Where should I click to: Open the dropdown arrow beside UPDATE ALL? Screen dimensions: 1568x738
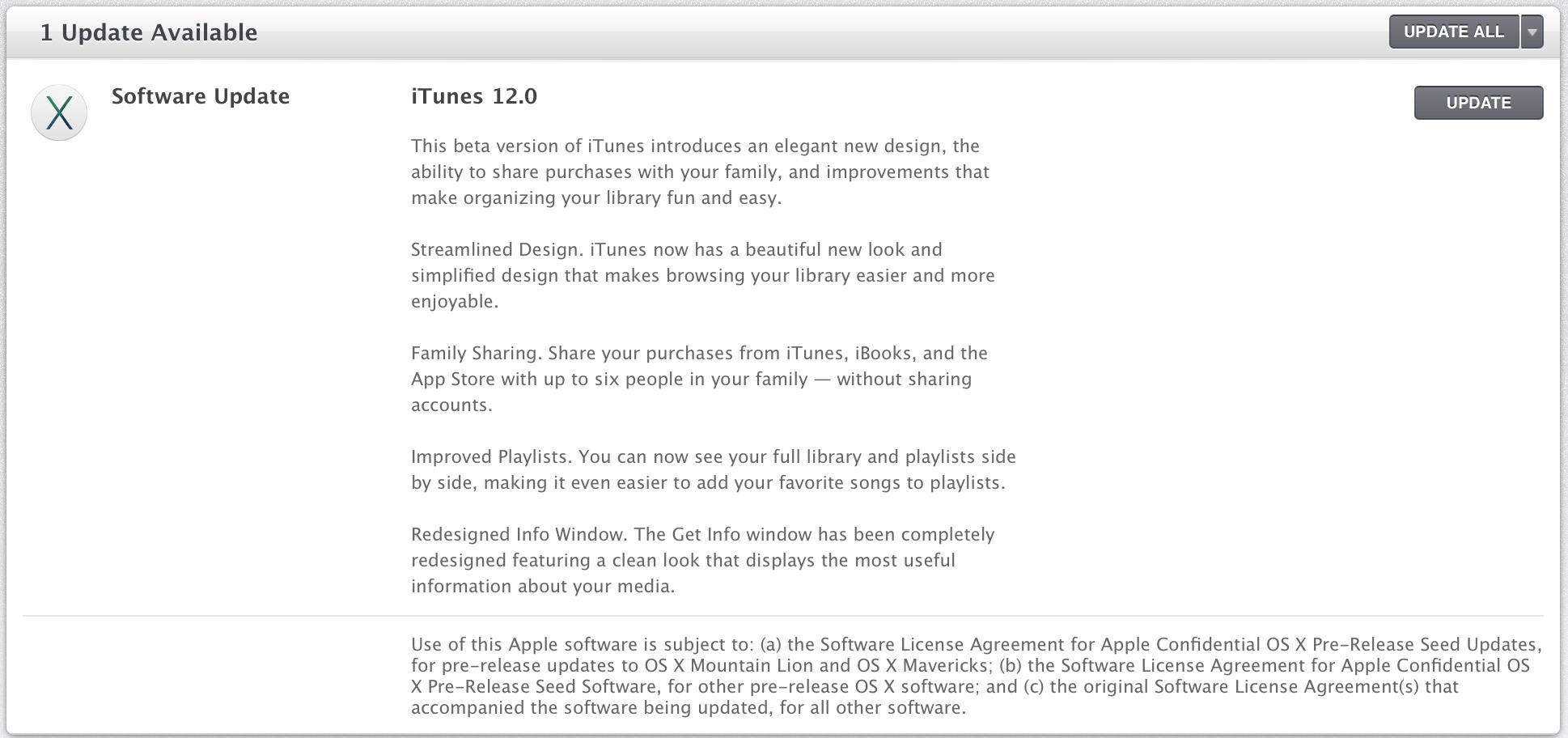click(1532, 32)
